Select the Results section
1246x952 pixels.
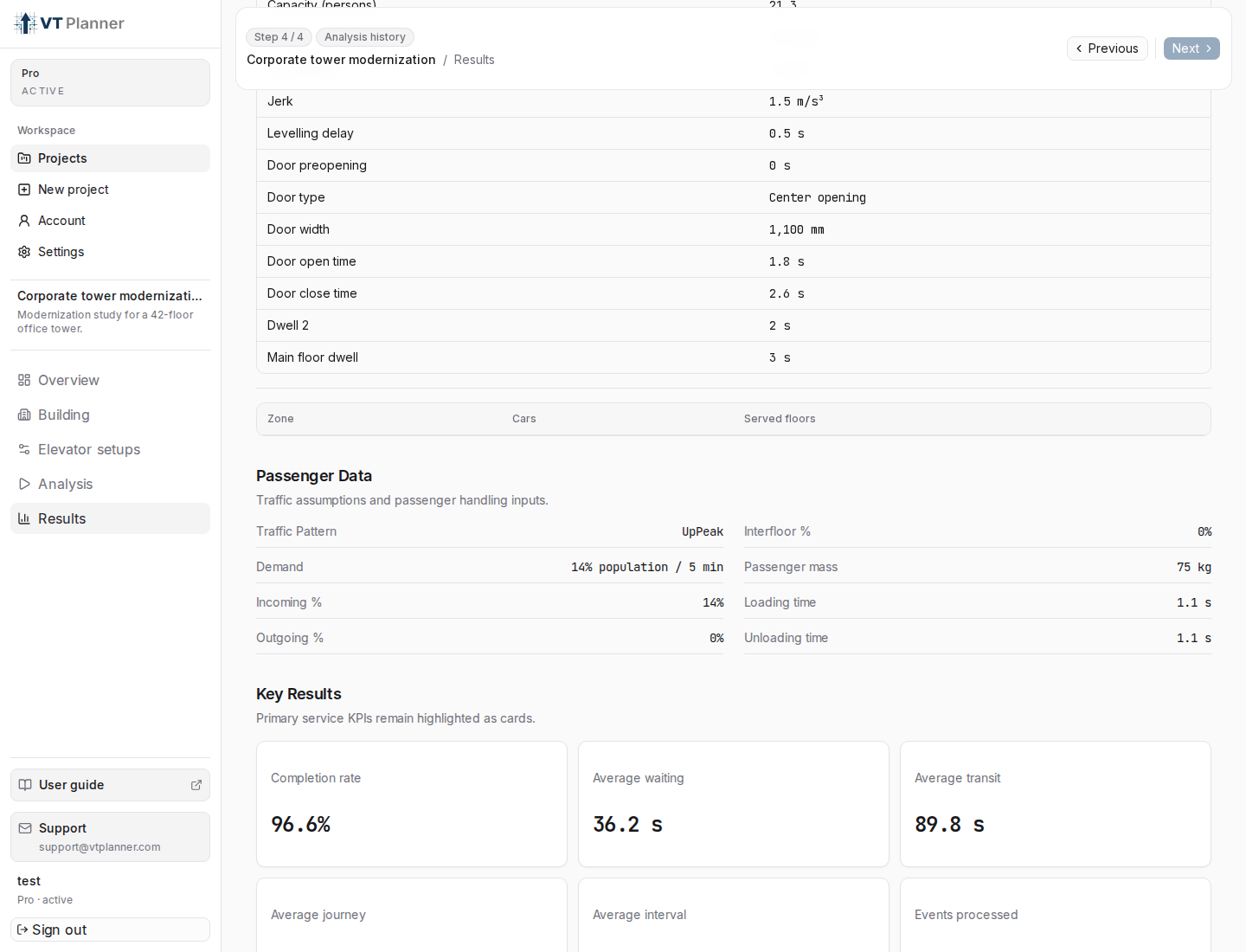click(110, 518)
